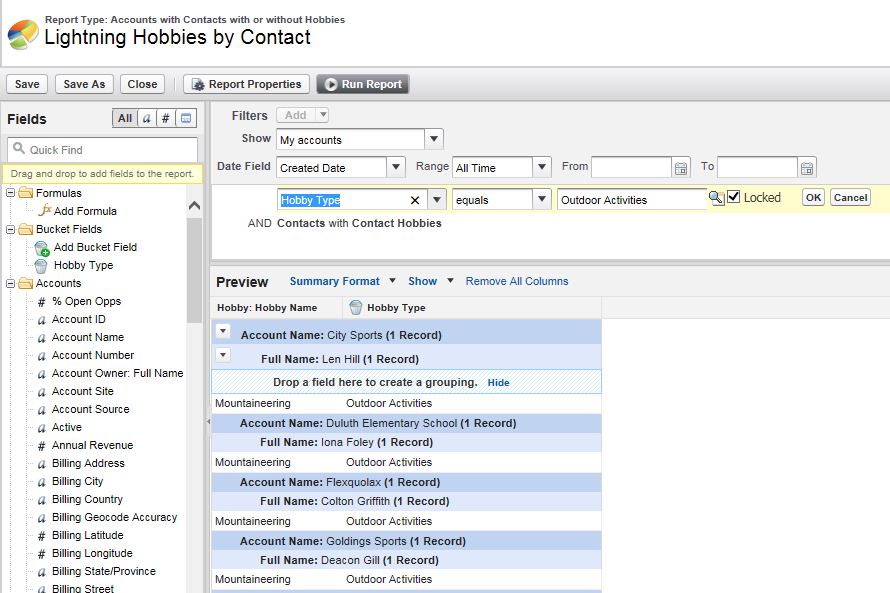890x593 pixels.
Task: Open Report Properties
Action: tap(246, 84)
